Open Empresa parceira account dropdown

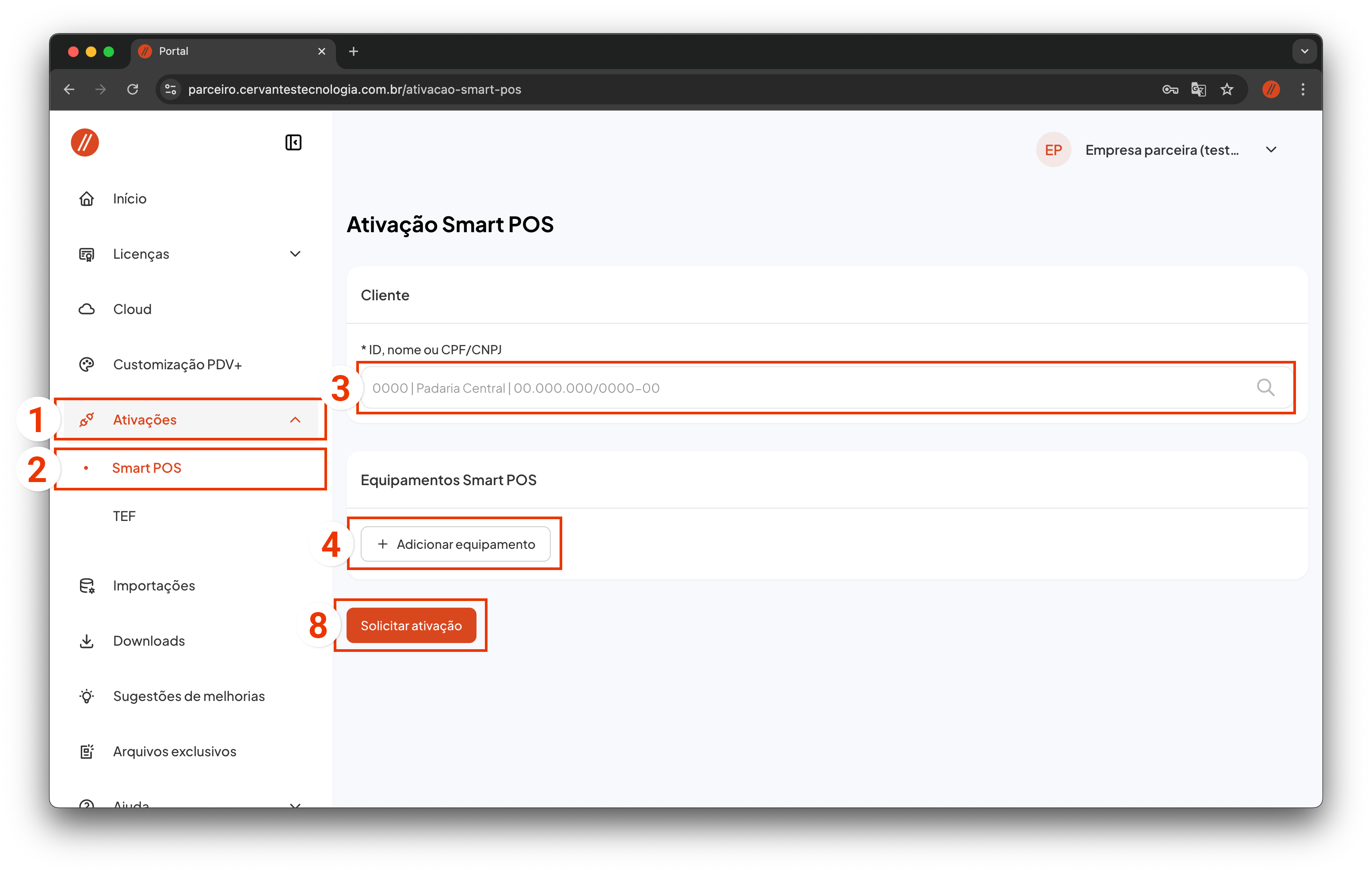[x=1271, y=150]
